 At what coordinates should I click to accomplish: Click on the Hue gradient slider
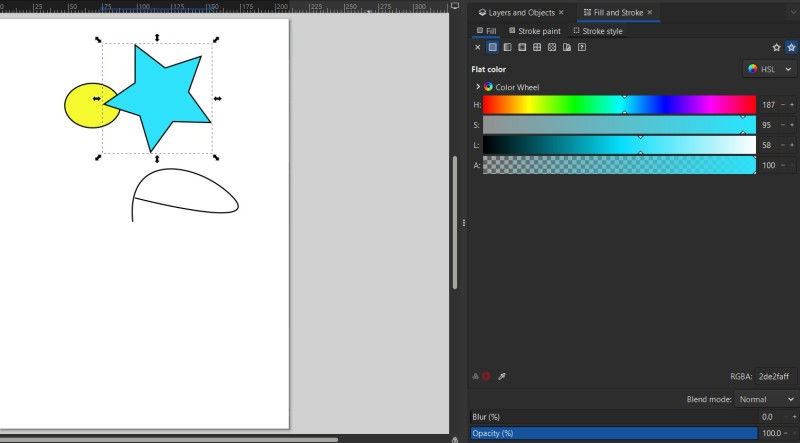[x=619, y=105]
